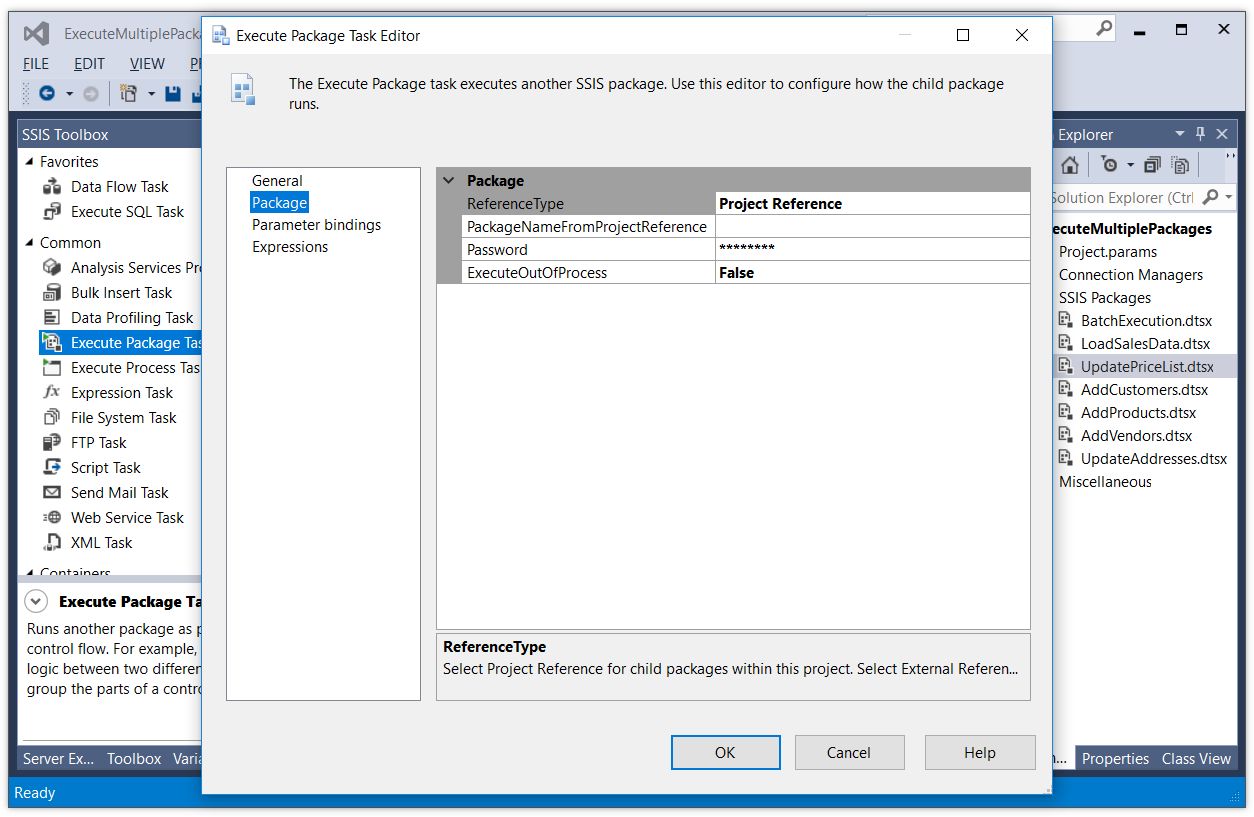Select the Data Flow Task icon
This screenshot has height=817, width=1254.
(x=52, y=187)
